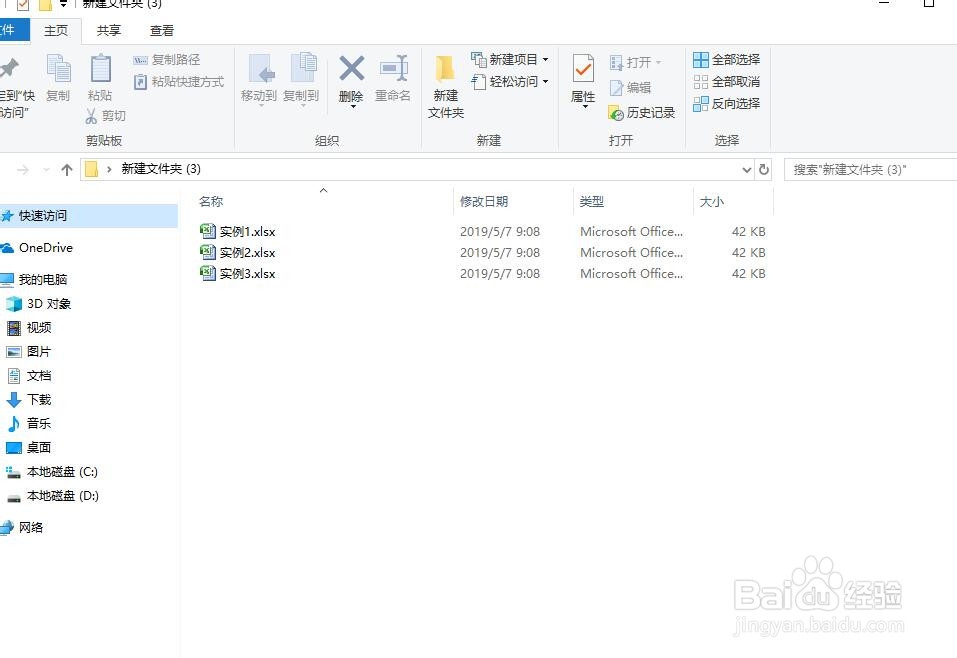This screenshot has height=658, width=957.
Task: Click the refresh icon beside address bar
Action: (763, 169)
